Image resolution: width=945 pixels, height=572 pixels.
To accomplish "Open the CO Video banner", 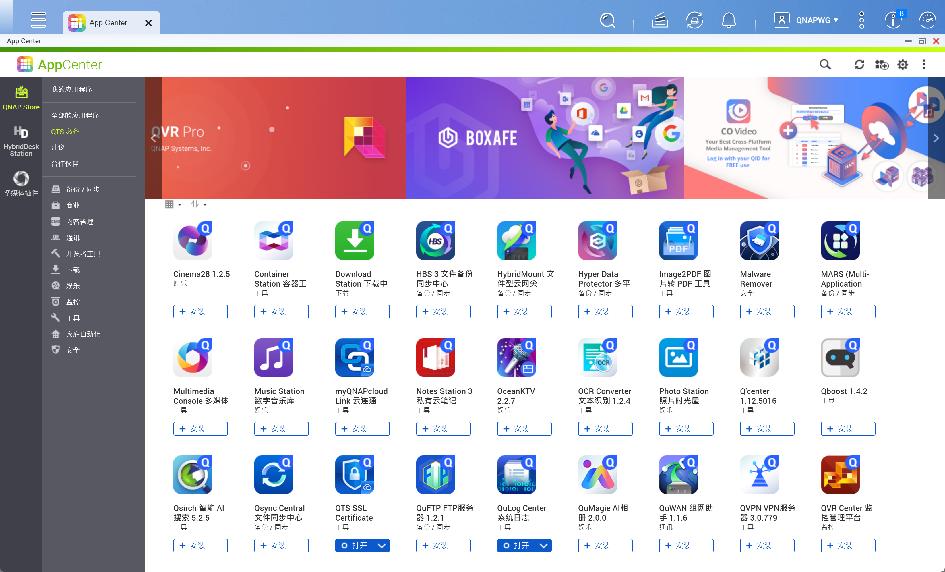I will coord(806,137).
